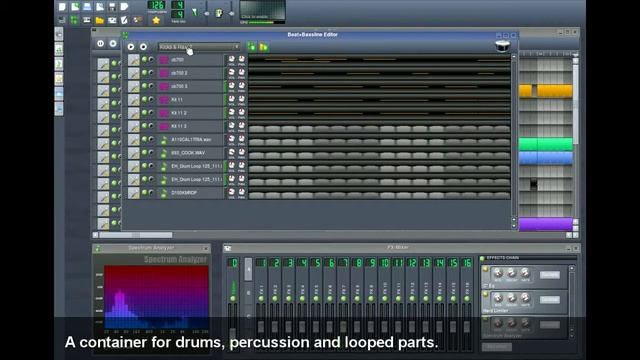Solo the D100KMIDP track
The width and height of the screenshot is (640, 360).
click(151, 192)
